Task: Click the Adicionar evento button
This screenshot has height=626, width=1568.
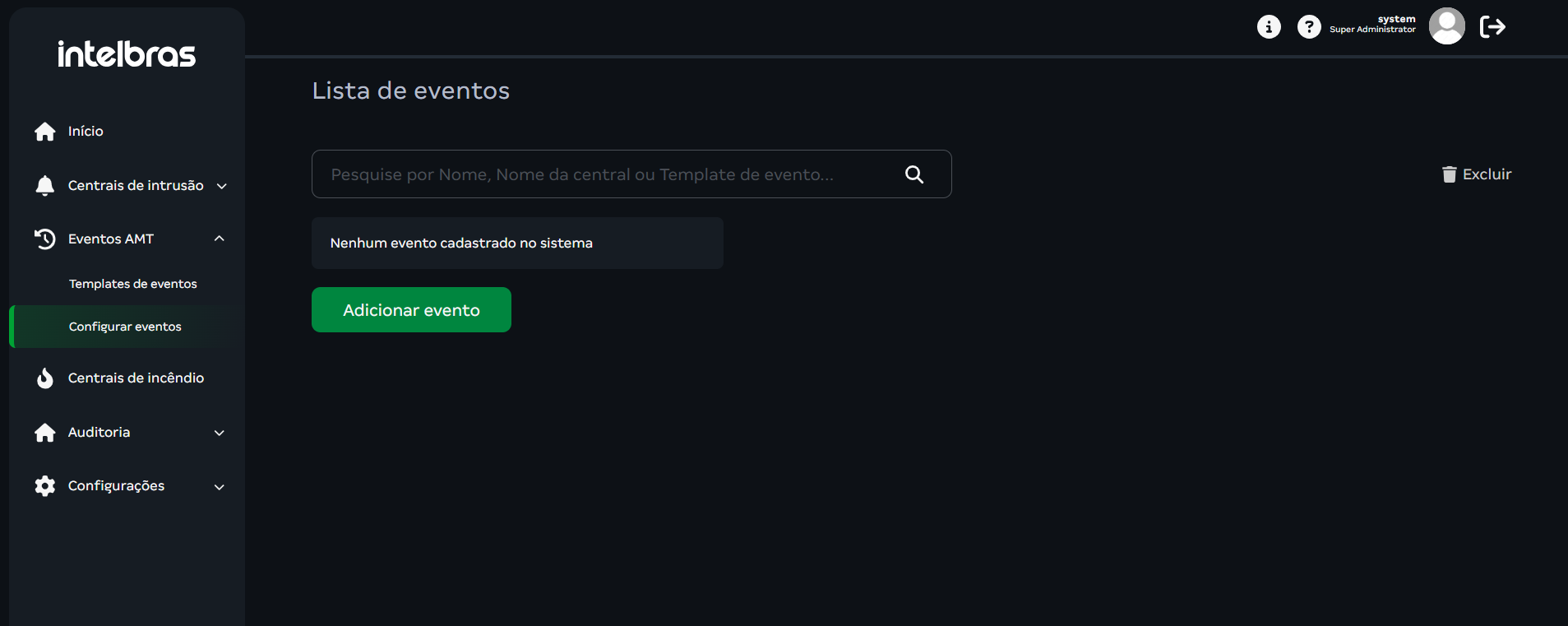Action: [411, 310]
